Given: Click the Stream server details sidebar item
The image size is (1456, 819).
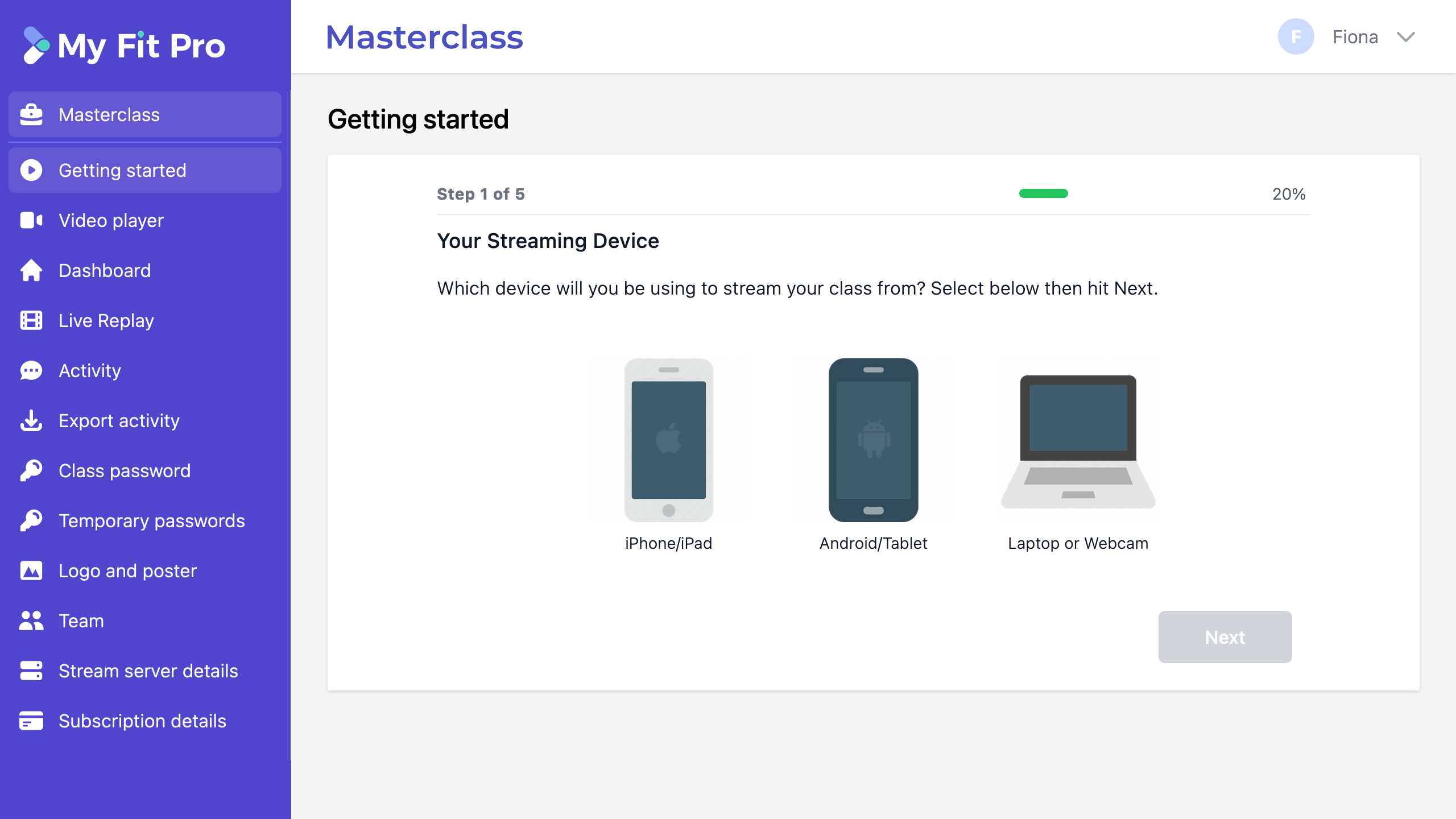Looking at the screenshot, I should coord(148,670).
